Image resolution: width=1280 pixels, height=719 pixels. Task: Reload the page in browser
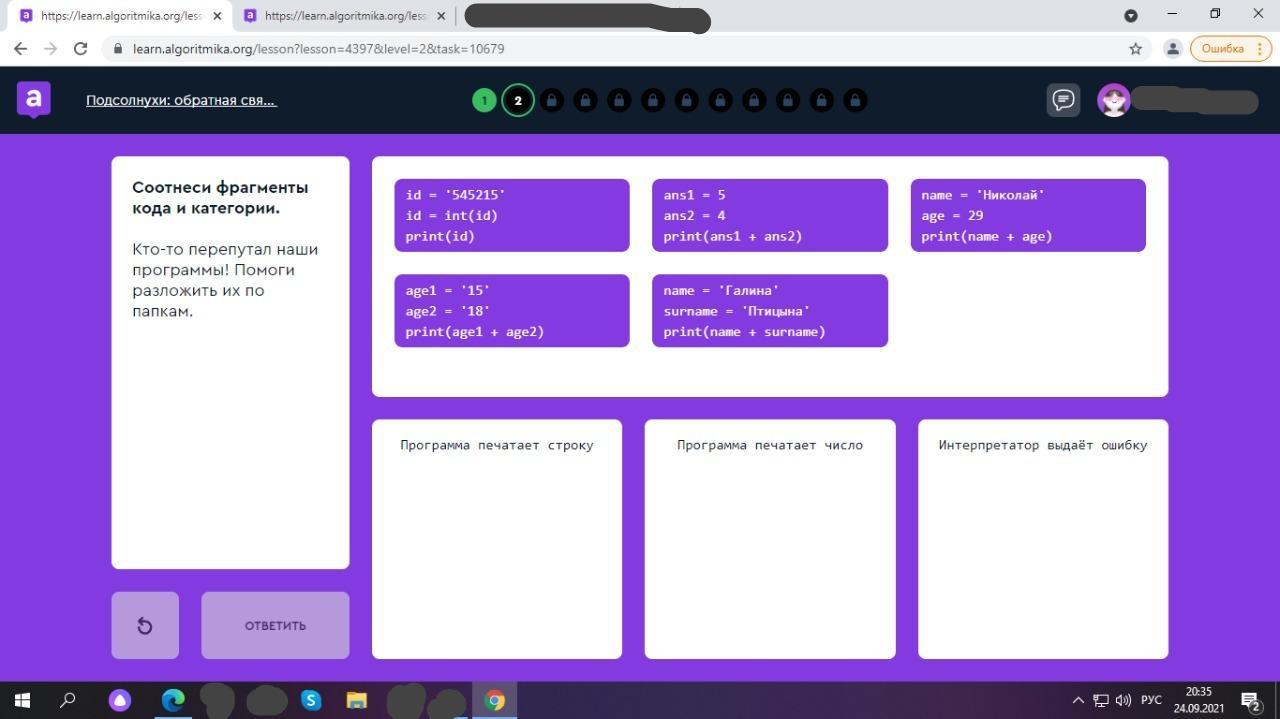coord(81,49)
